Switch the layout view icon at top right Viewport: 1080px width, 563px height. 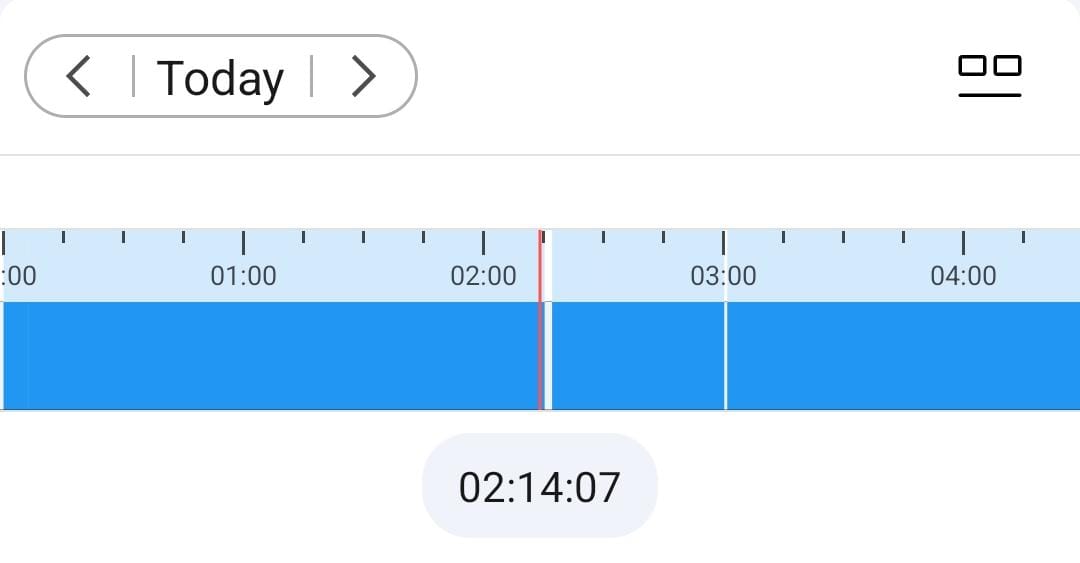coord(989,75)
